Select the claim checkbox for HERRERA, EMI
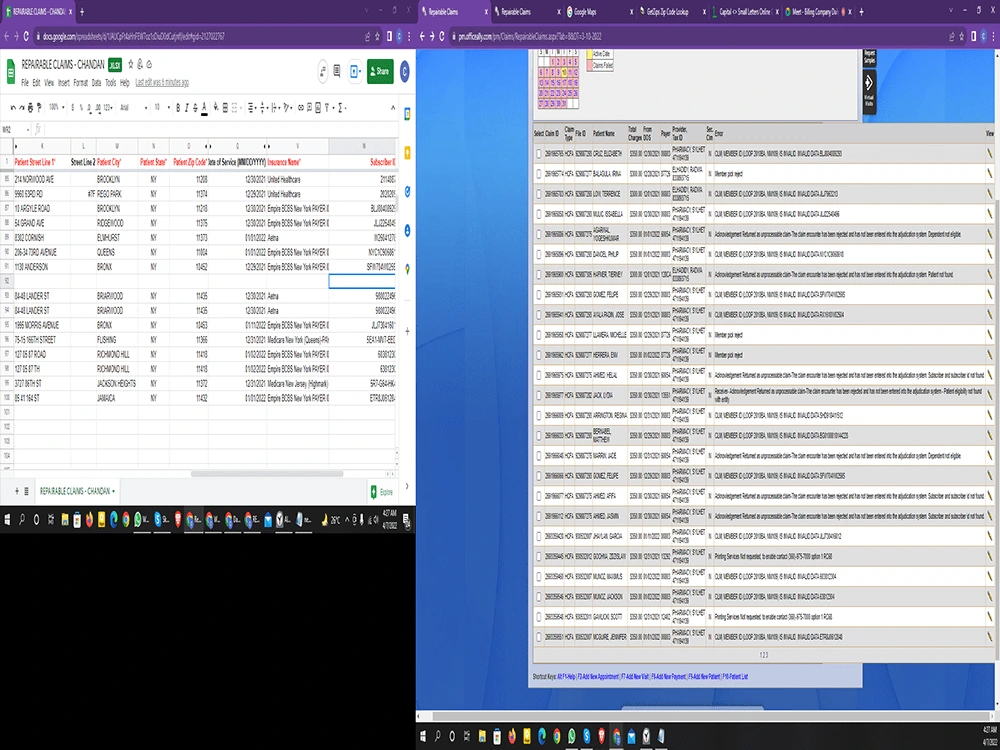1000x750 pixels. [x=539, y=355]
